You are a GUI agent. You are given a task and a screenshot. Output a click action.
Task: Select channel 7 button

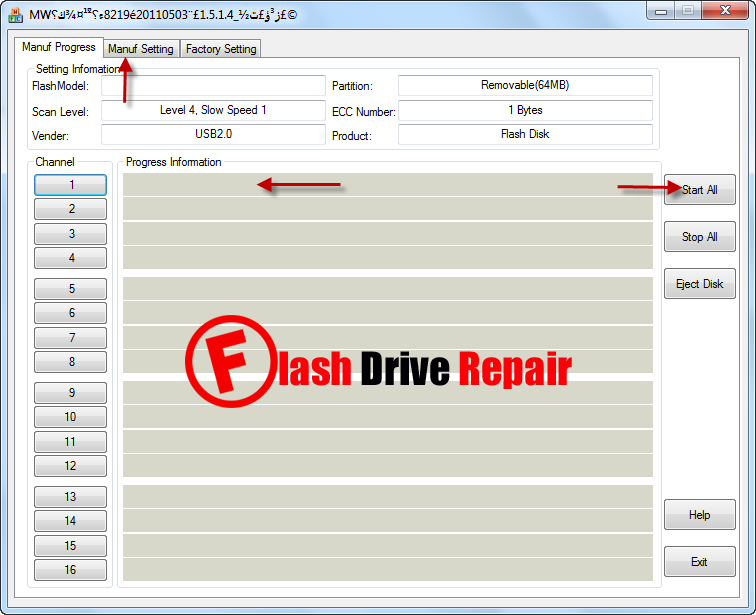(70, 338)
